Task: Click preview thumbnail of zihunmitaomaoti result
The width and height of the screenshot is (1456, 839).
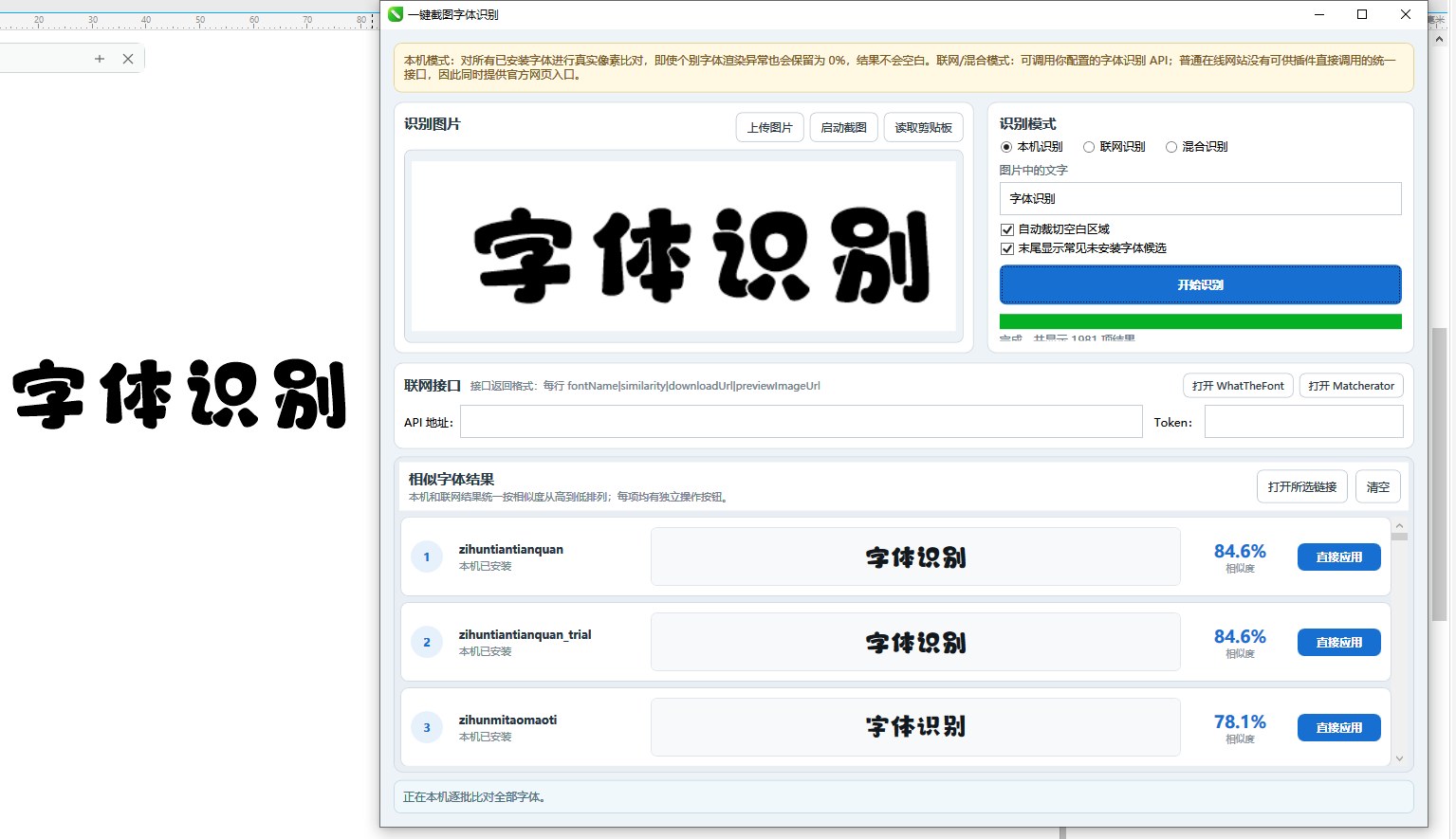Action: (915, 727)
